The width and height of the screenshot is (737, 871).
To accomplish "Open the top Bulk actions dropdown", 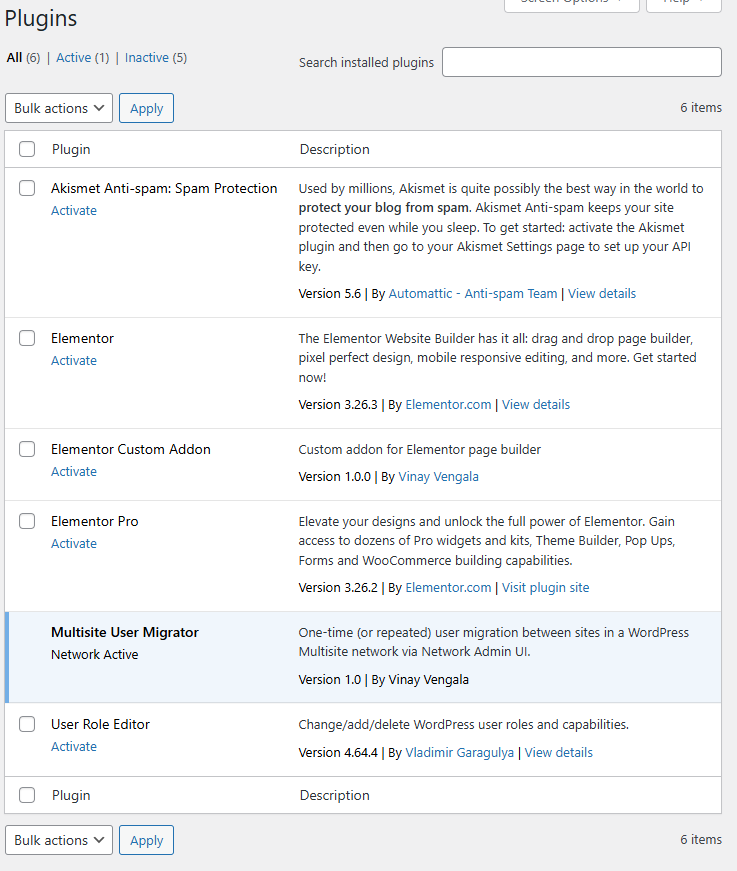I will pos(59,108).
